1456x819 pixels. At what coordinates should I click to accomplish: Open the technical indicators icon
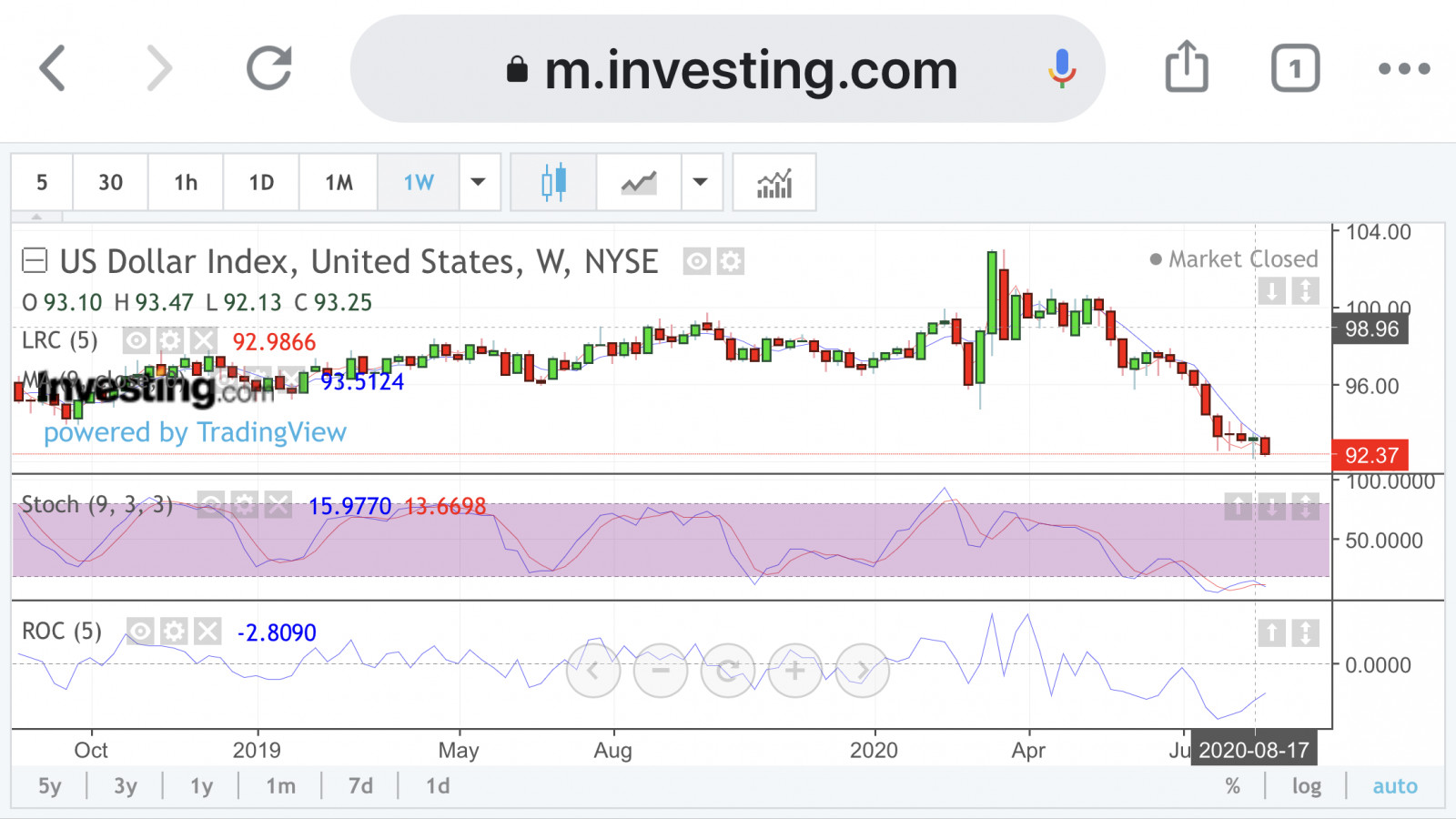coord(774,183)
